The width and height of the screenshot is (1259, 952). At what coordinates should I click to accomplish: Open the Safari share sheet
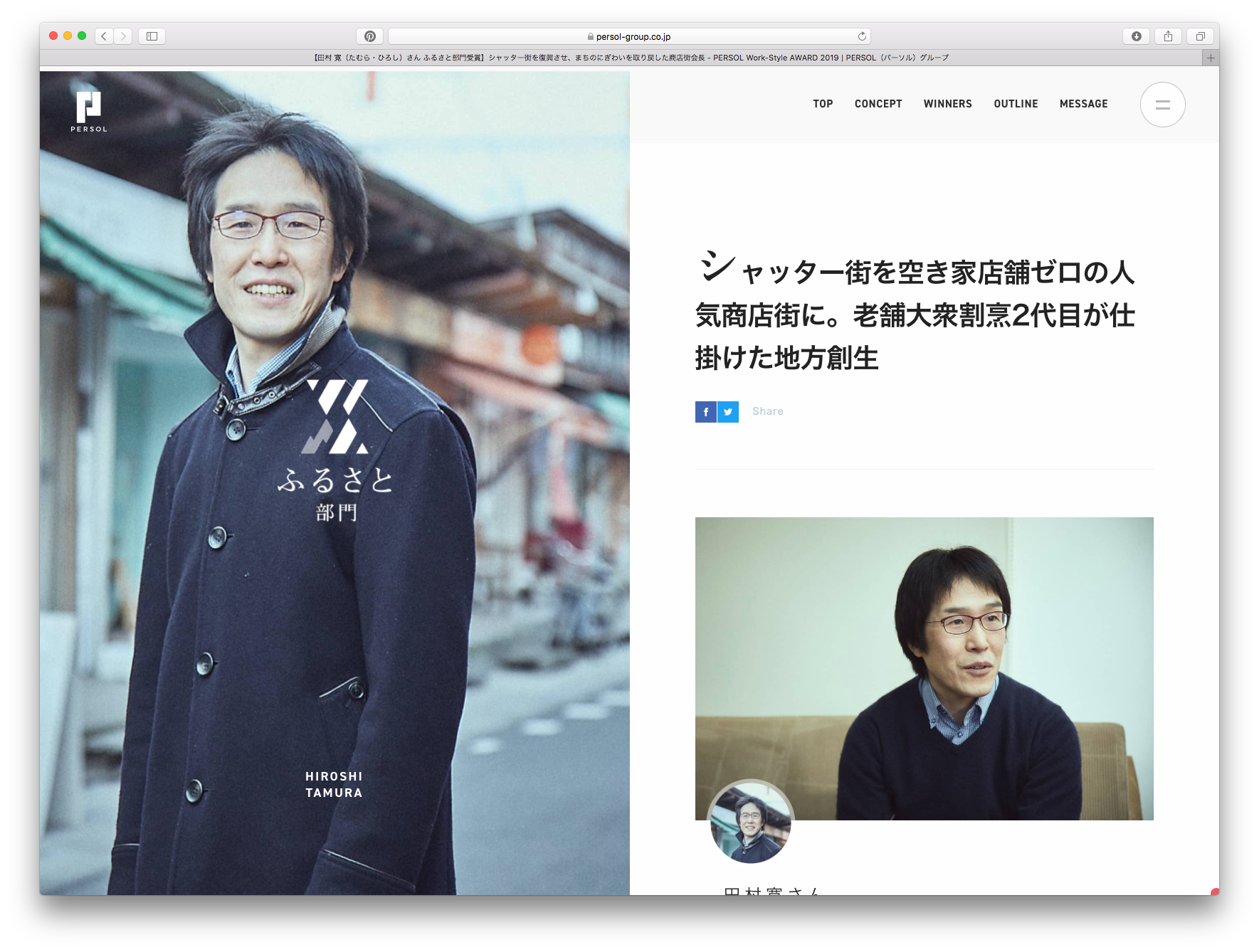point(1168,36)
